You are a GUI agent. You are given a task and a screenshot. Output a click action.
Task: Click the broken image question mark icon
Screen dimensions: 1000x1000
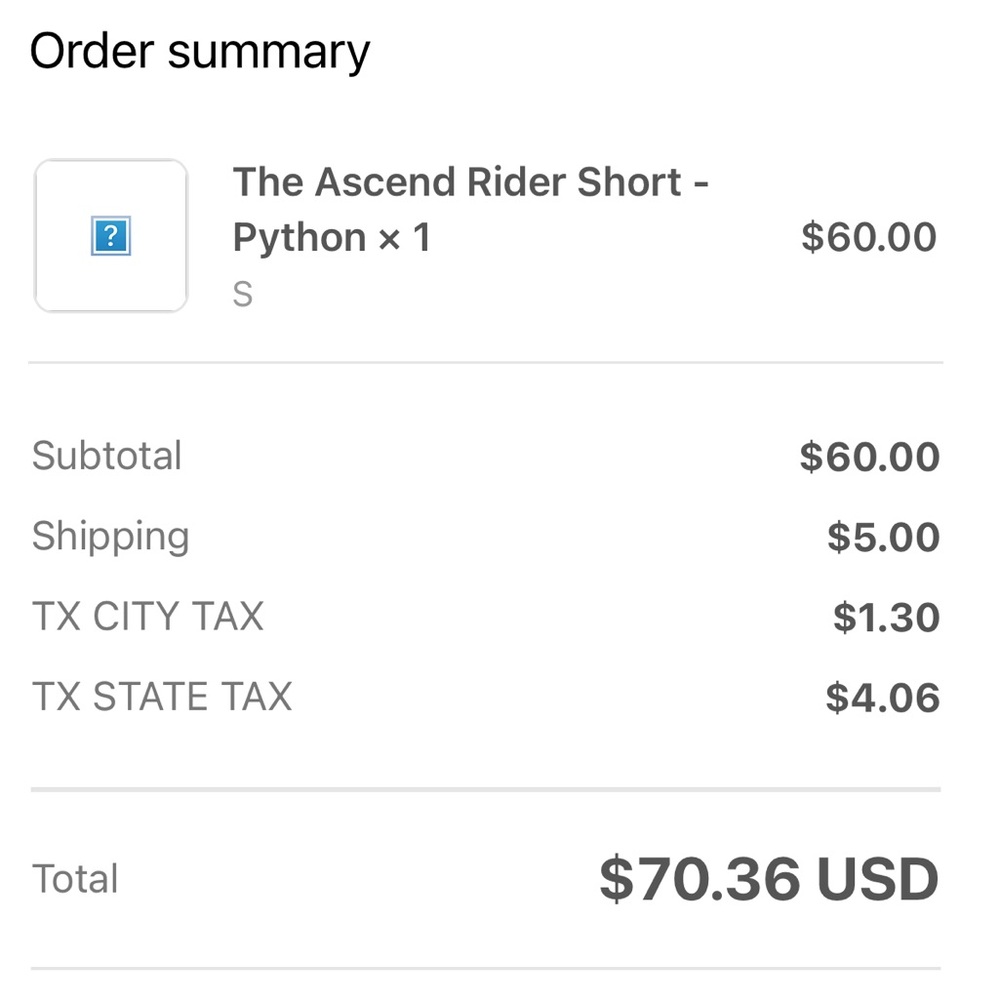[111, 238]
